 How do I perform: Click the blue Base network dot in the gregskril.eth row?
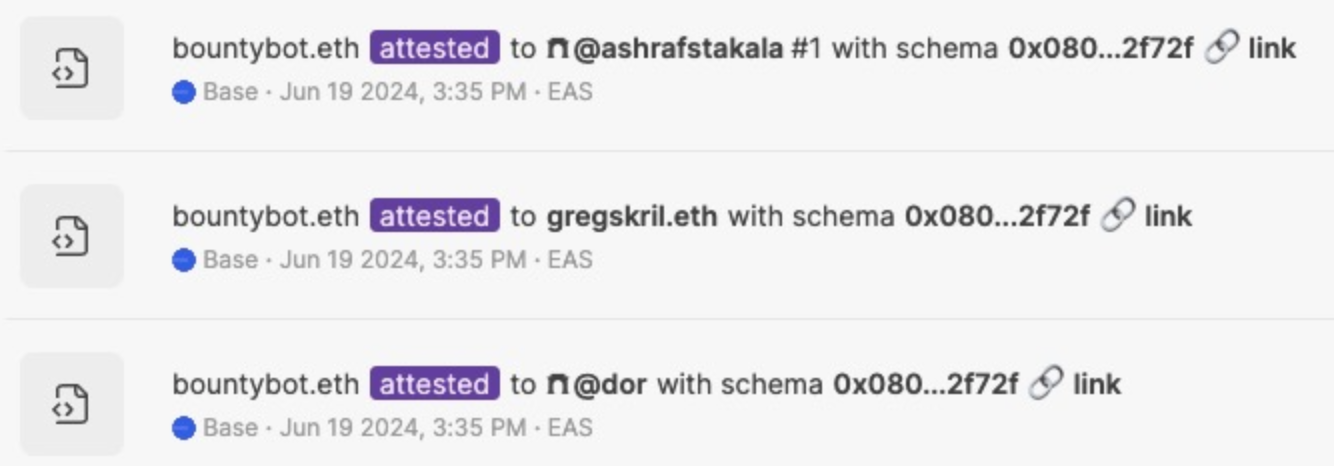pyautogui.click(x=184, y=261)
